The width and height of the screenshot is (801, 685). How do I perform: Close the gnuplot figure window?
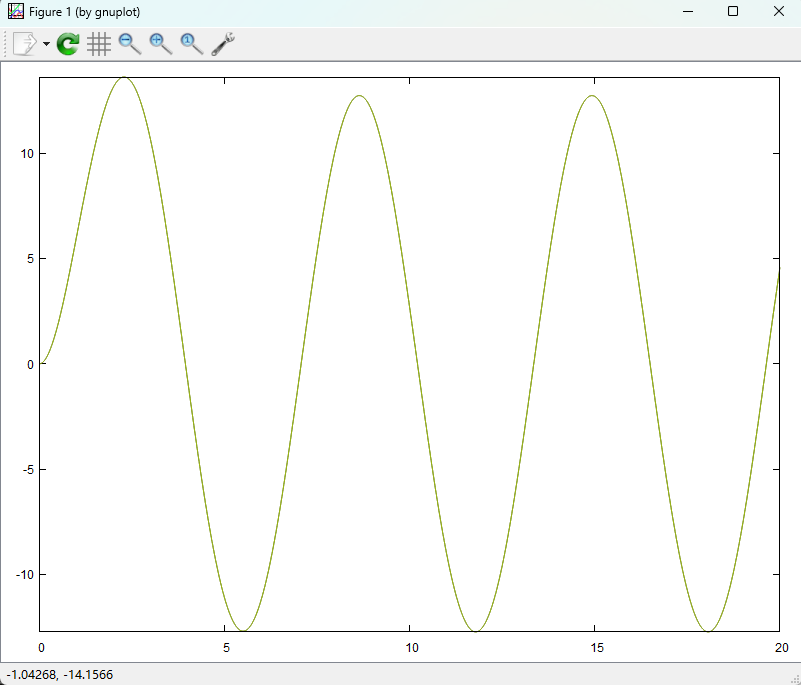pyautogui.click(x=779, y=11)
